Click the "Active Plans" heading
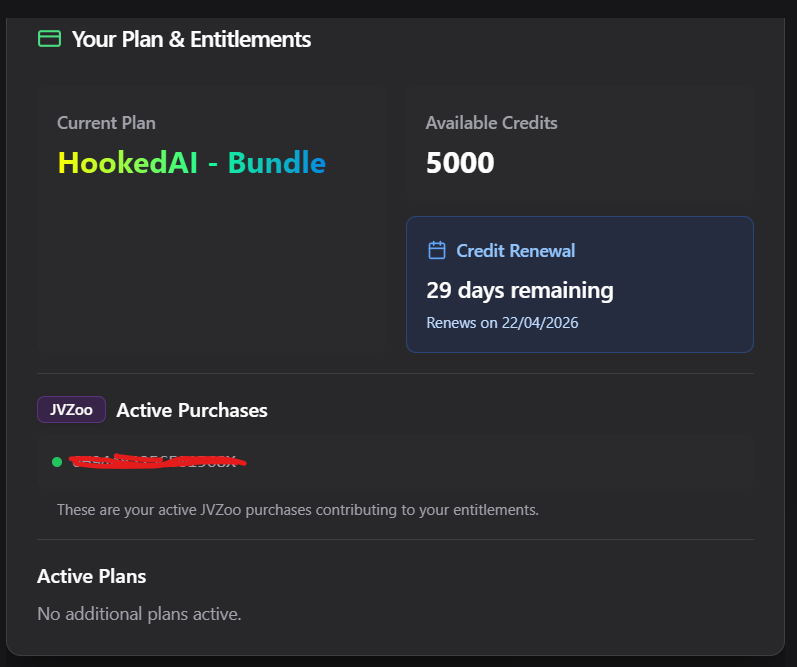 (x=92, y=576)
